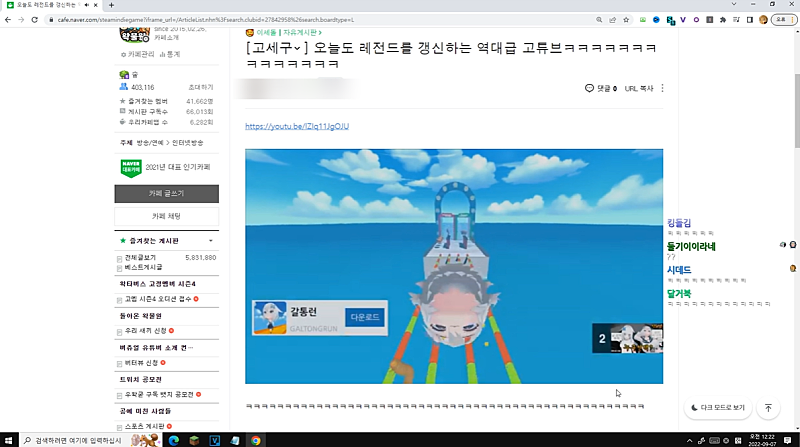Open a new browser tab with plus icon
The image size is (800, 447).
pos(111,5)
